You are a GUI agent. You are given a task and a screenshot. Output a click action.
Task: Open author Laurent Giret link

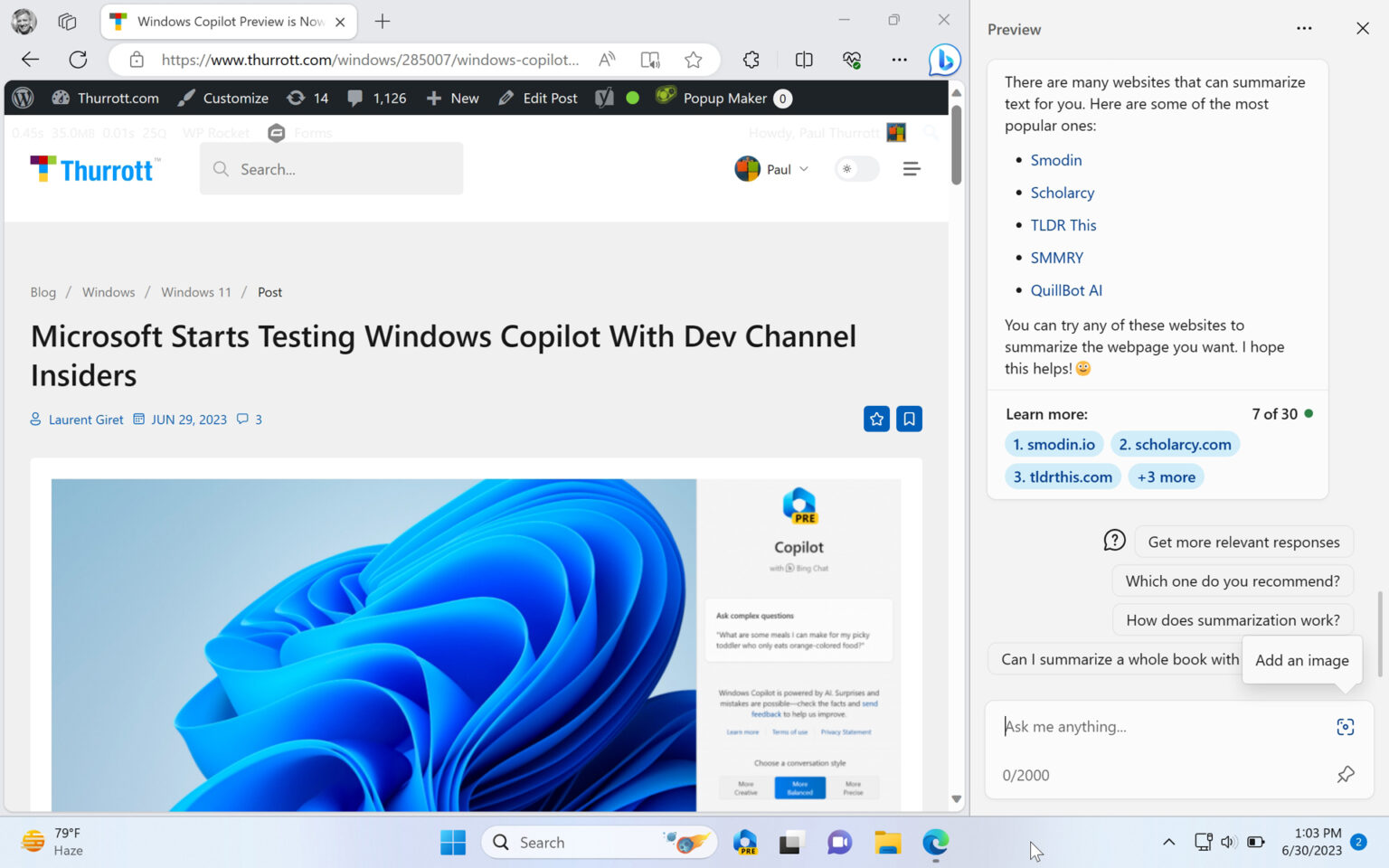pos(86,420)
